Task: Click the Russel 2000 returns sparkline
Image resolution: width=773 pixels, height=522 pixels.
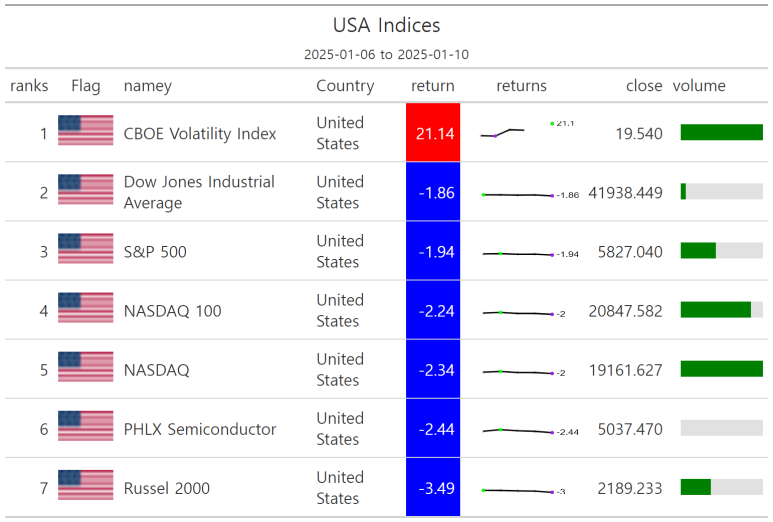Action: (524, 491)
